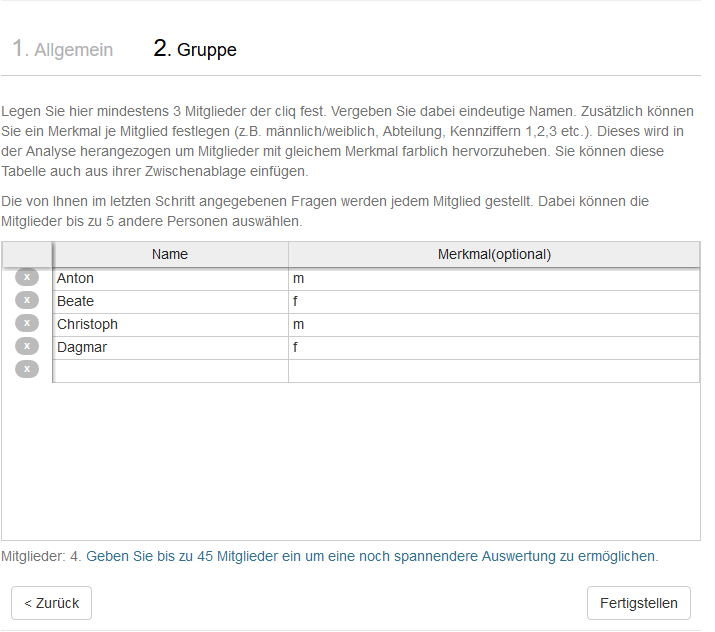Go back with the < Zurück button

(52, 603)
